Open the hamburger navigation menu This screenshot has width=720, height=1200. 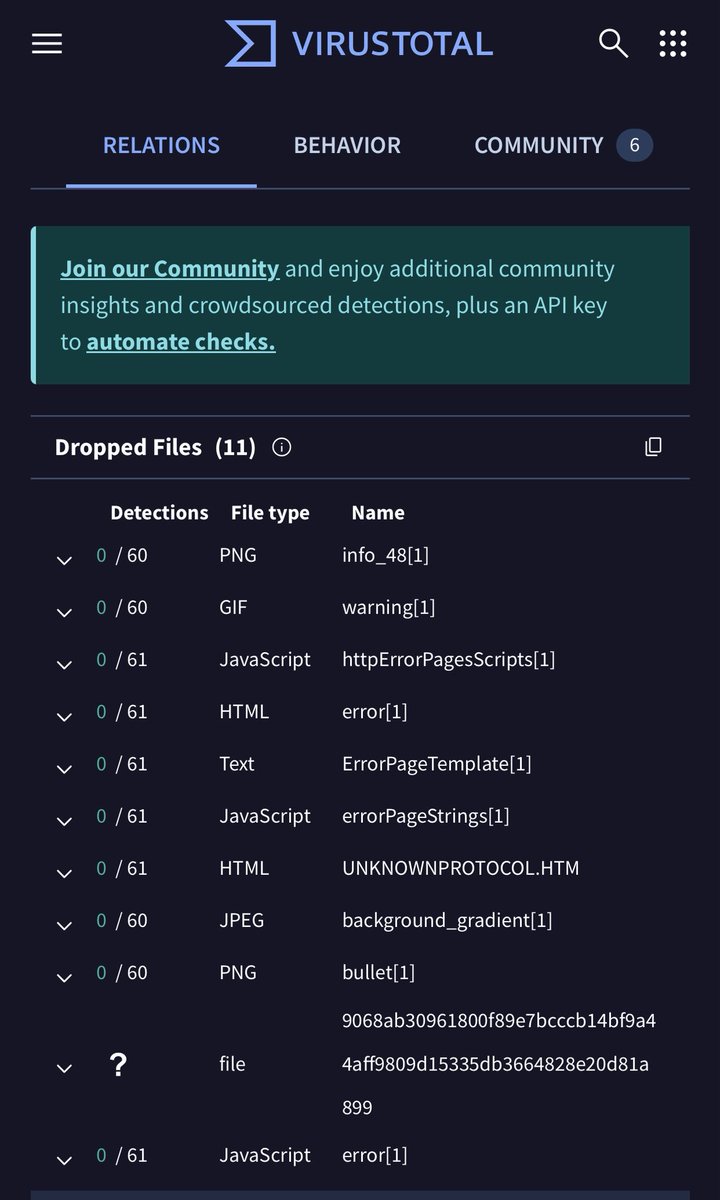[47, 44]
